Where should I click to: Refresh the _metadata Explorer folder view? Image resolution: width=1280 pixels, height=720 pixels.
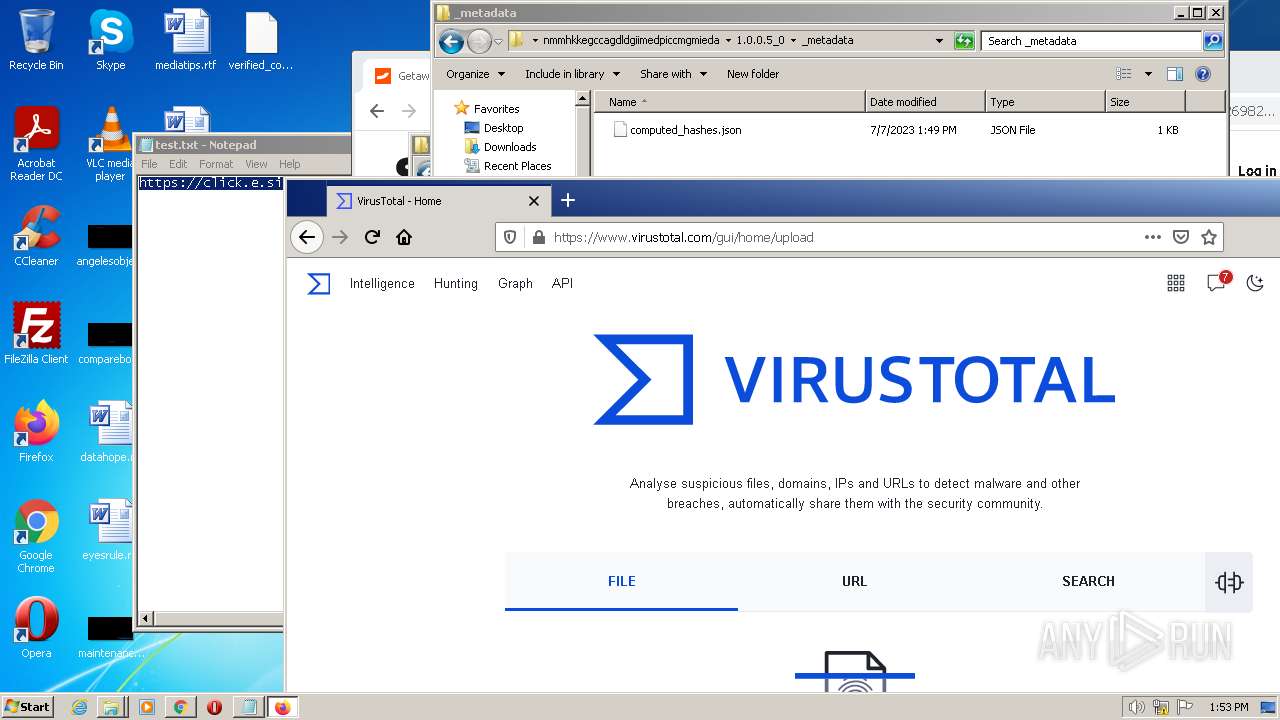[964, 41]
